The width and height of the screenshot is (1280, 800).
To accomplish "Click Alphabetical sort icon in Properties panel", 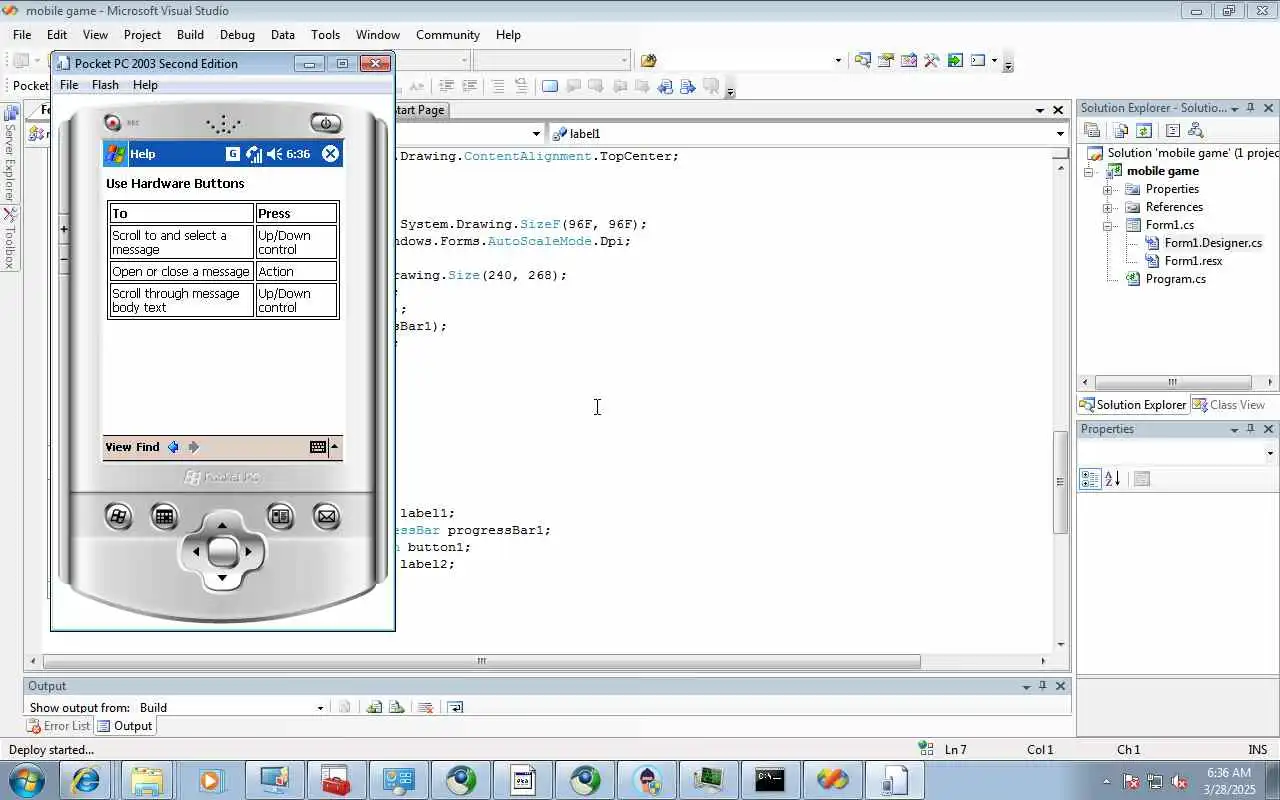I will (1113, 479).
